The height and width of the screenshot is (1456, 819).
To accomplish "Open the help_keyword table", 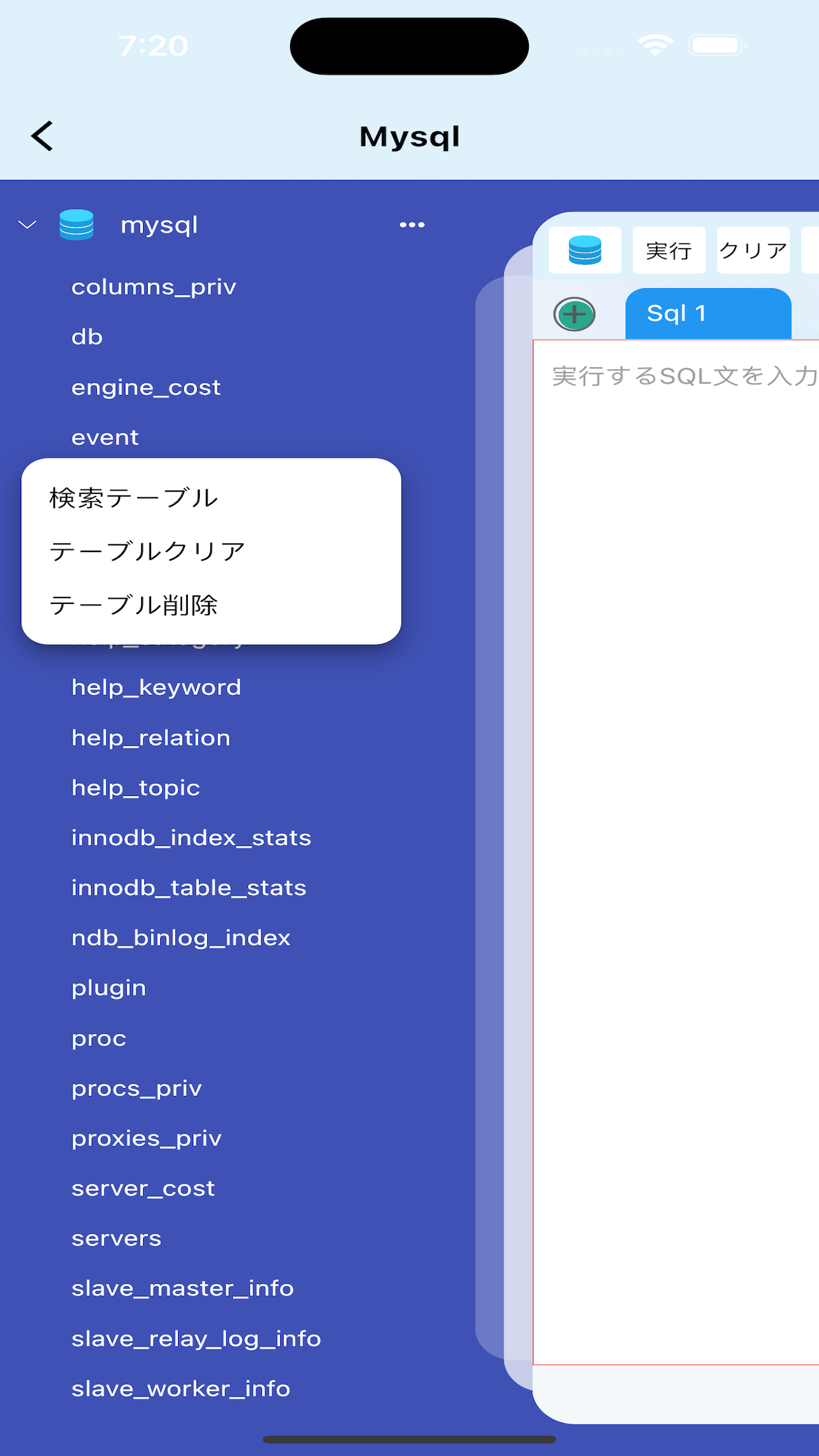I will point(156,687).
